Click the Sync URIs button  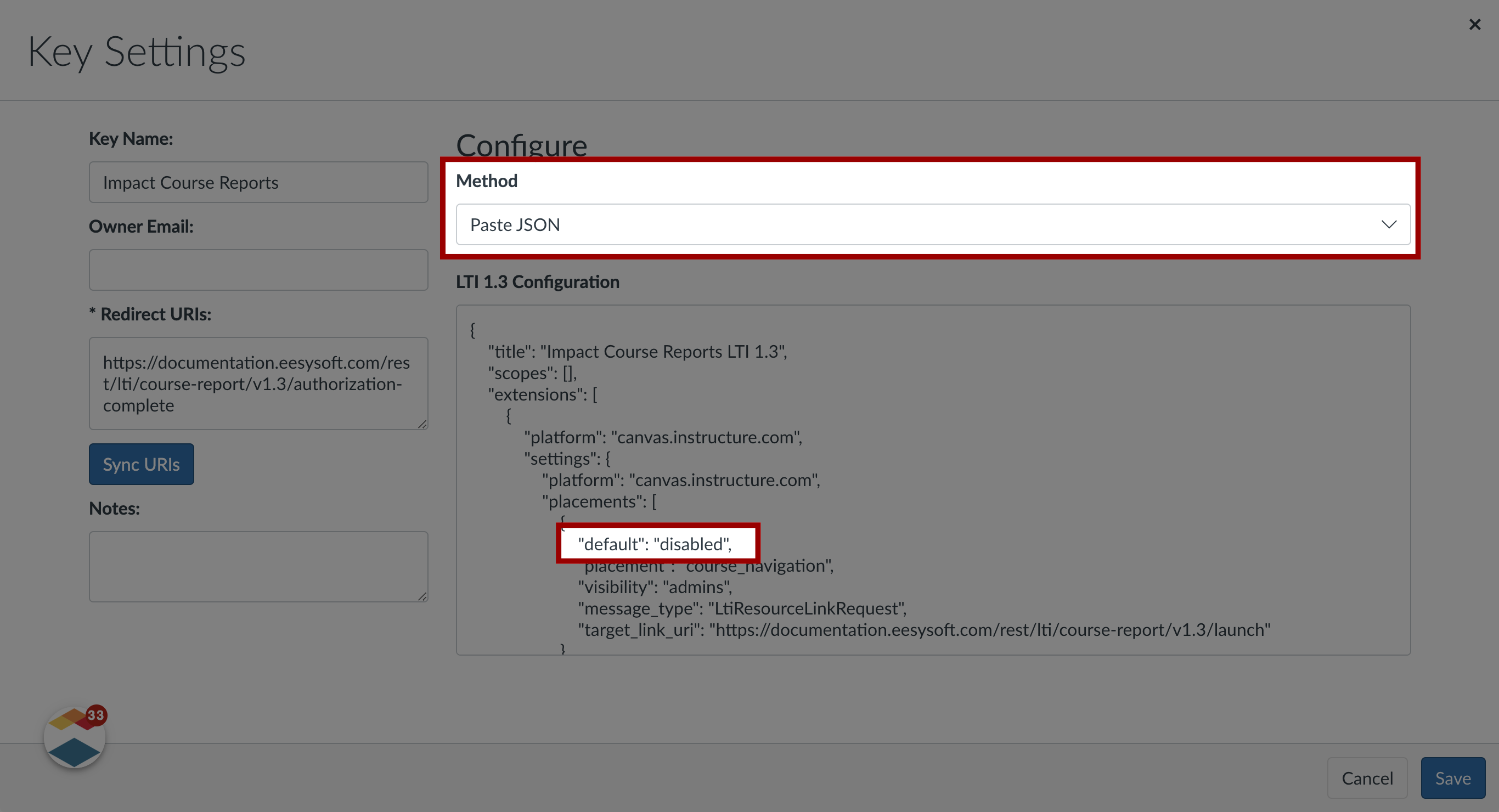tap(142, 464)
